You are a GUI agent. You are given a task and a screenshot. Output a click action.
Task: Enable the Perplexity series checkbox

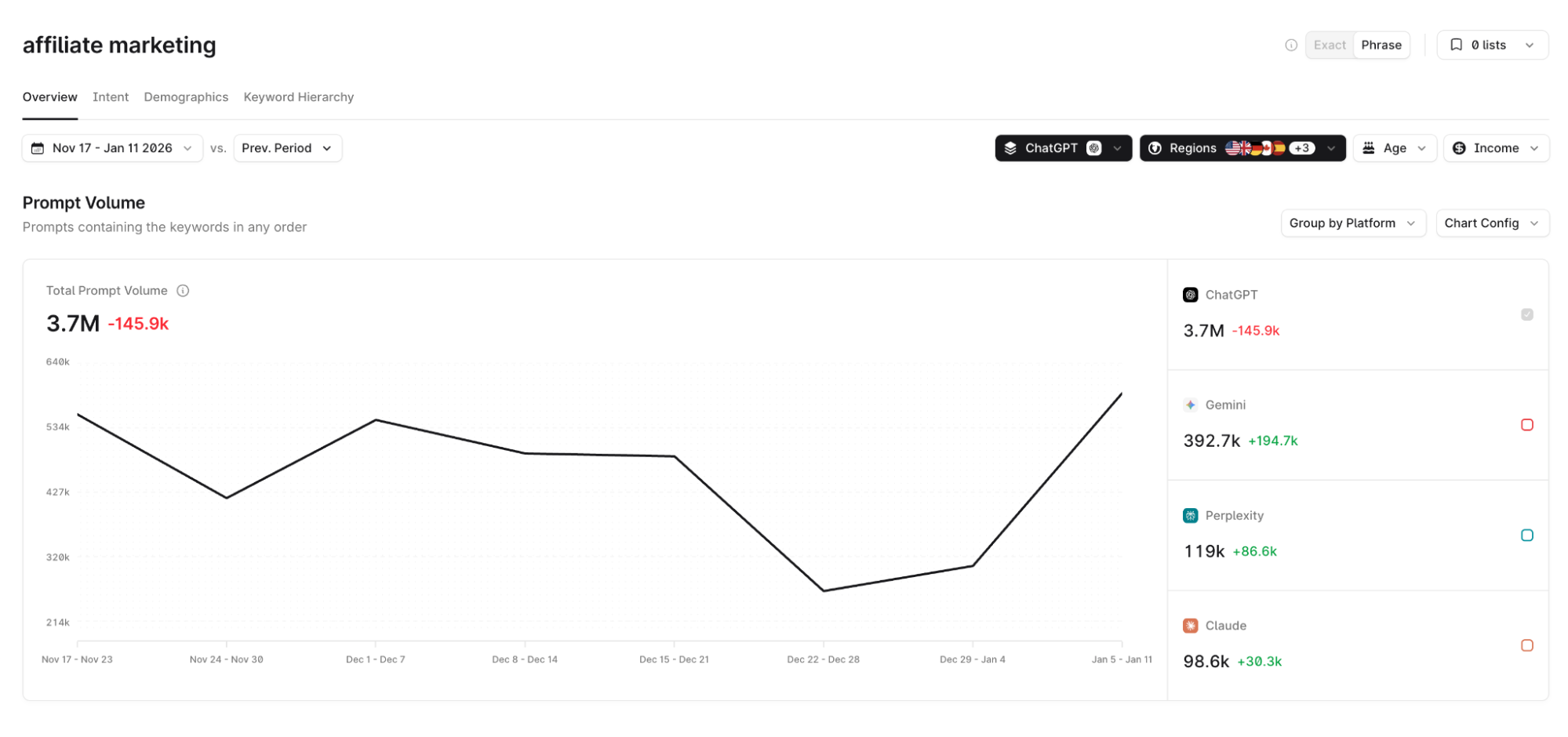coord(1526,536)
